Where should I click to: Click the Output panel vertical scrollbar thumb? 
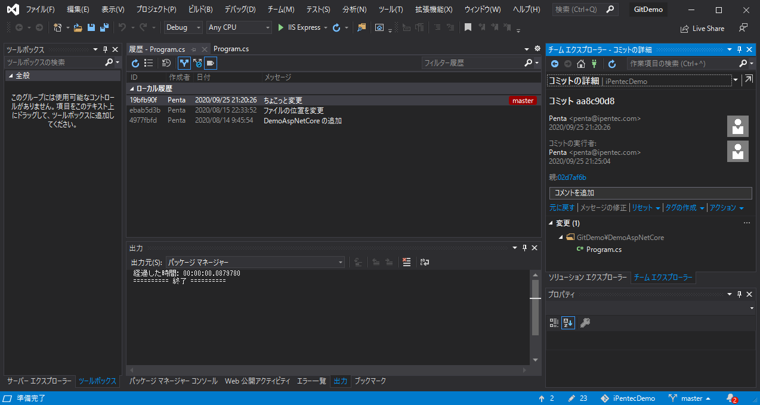535,308
